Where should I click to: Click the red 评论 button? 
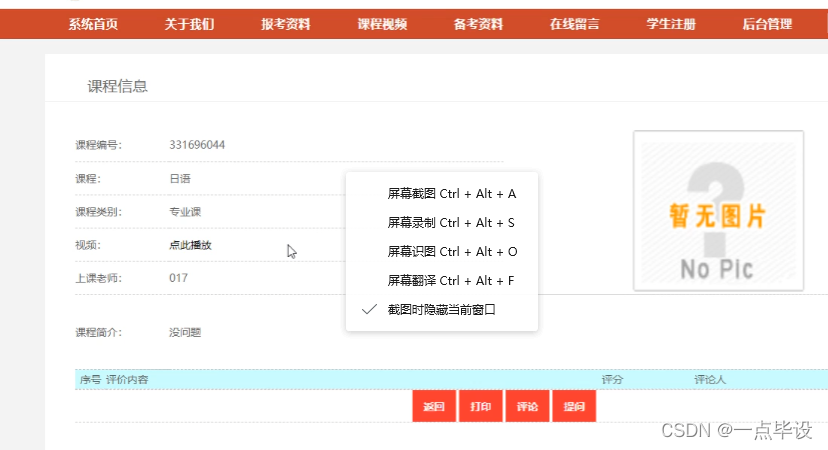(527, 406)
